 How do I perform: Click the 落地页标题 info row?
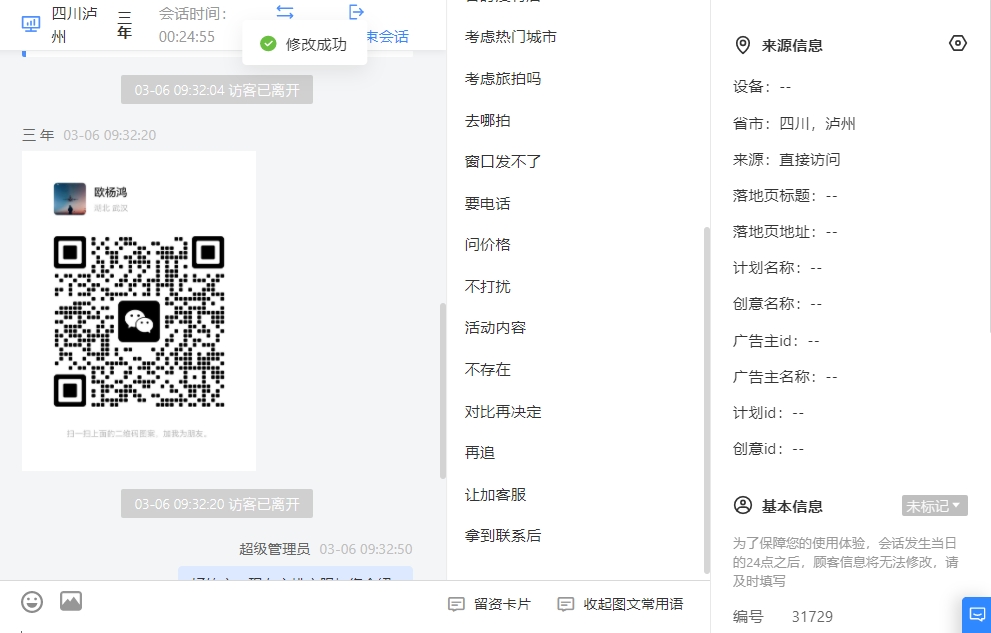[785, 196]
